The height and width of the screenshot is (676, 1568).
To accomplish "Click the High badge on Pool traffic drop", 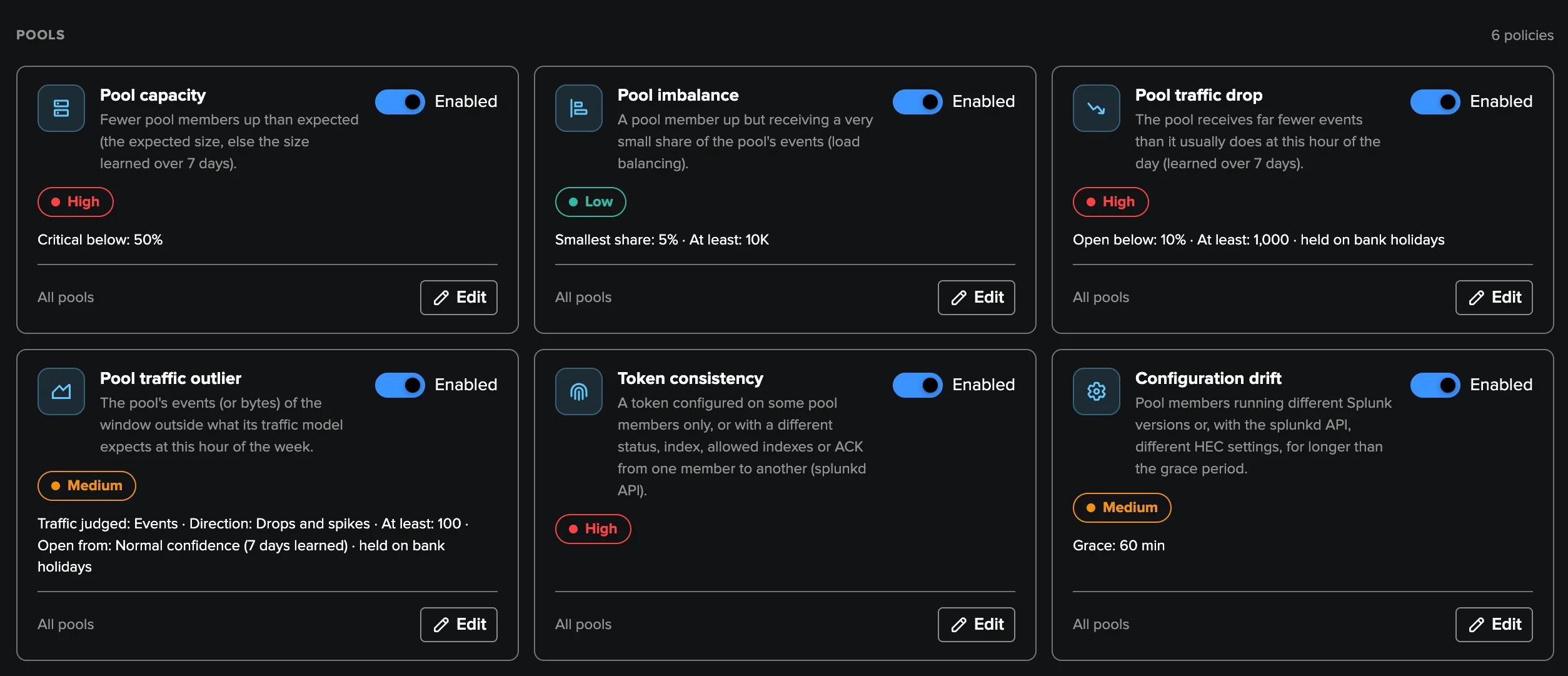I will tap(1111, 202).
